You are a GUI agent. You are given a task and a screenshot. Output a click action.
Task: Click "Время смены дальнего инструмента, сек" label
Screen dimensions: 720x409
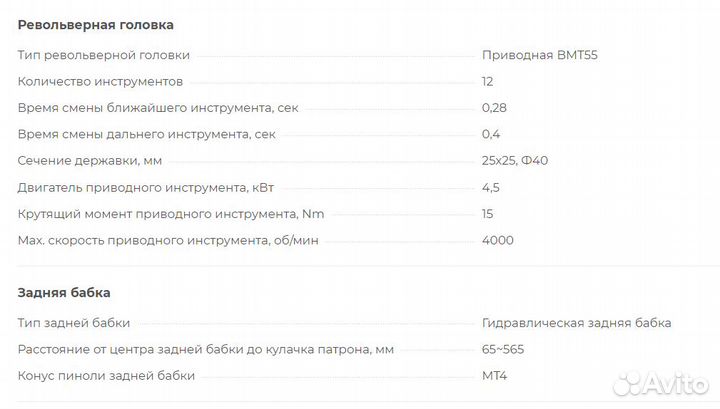147,134
